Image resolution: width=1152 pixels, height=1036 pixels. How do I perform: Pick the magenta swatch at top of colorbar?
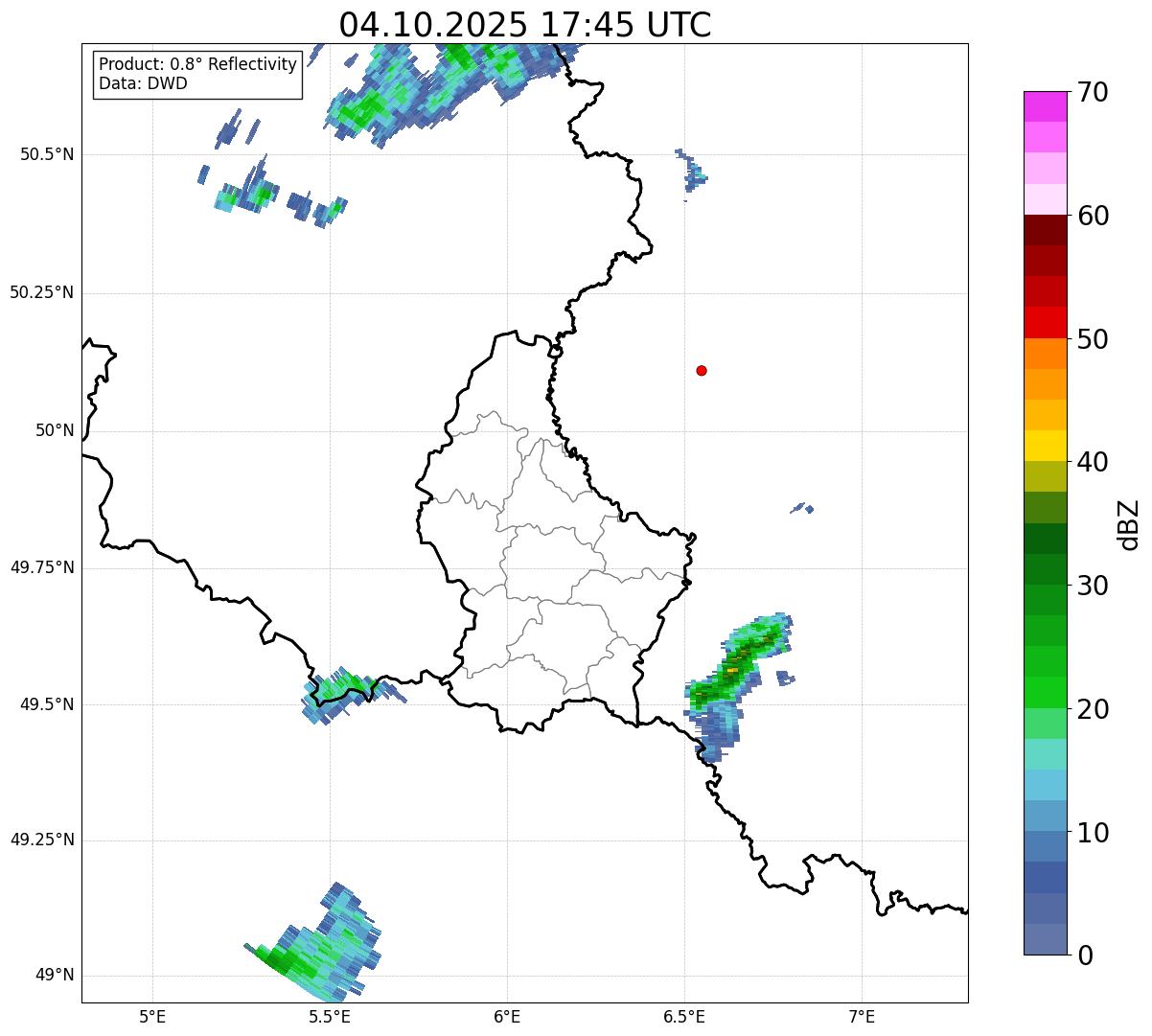click(1045, 106)
